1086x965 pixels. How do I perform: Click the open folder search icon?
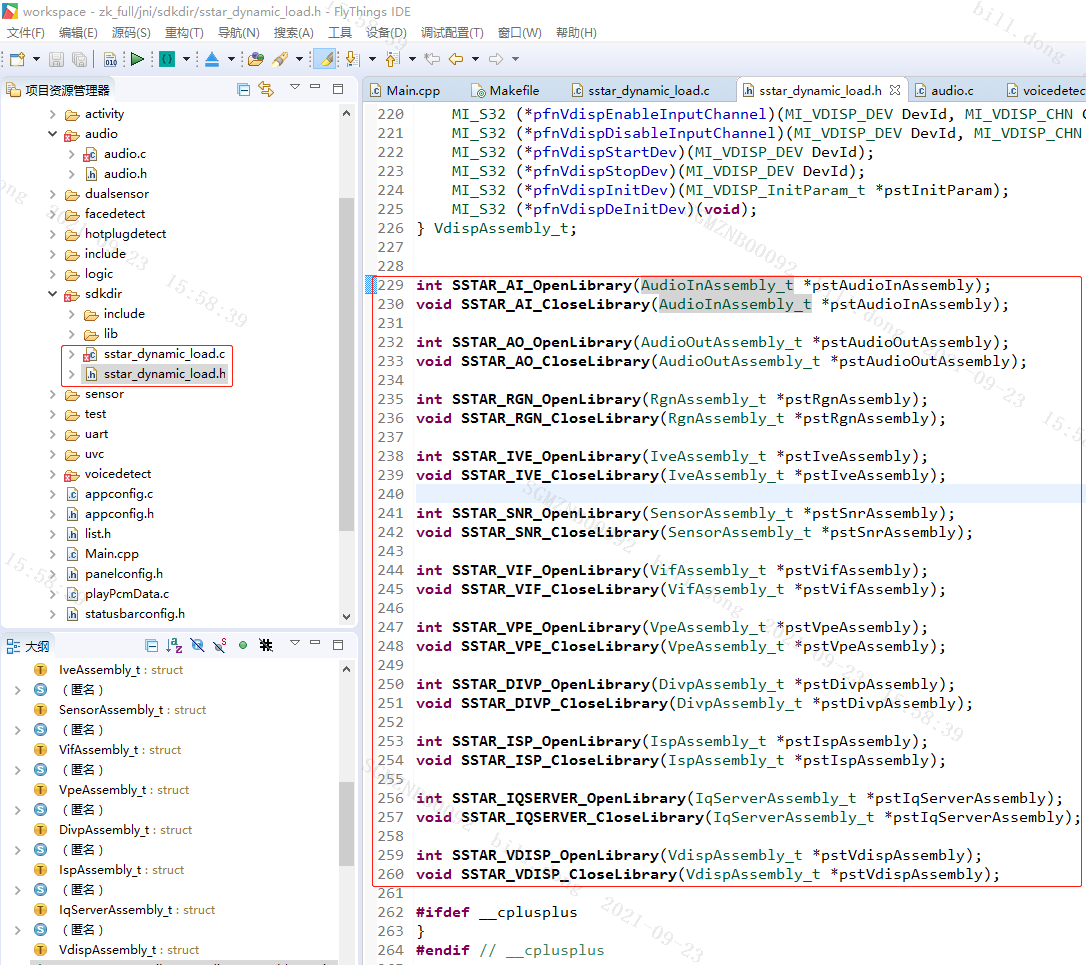pyautogui.click(x=256, y=59)
